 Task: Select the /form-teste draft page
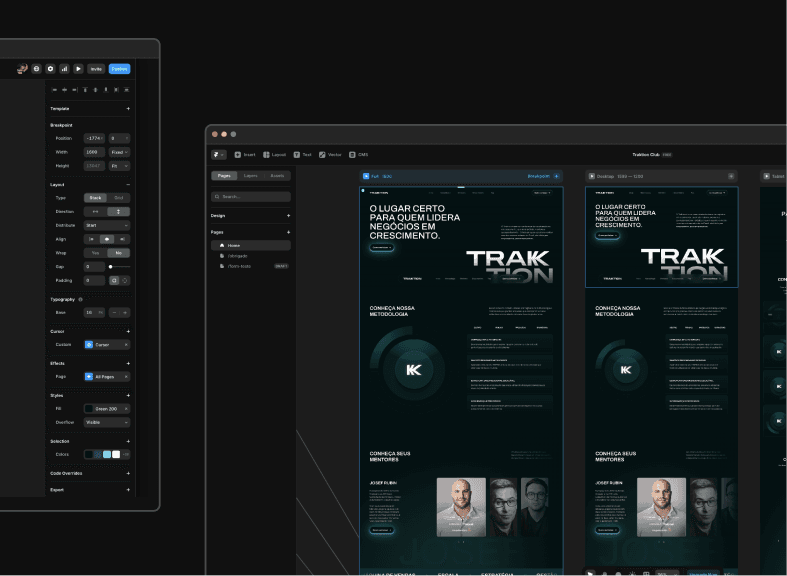pyautogui.click(x=251, y=266)
